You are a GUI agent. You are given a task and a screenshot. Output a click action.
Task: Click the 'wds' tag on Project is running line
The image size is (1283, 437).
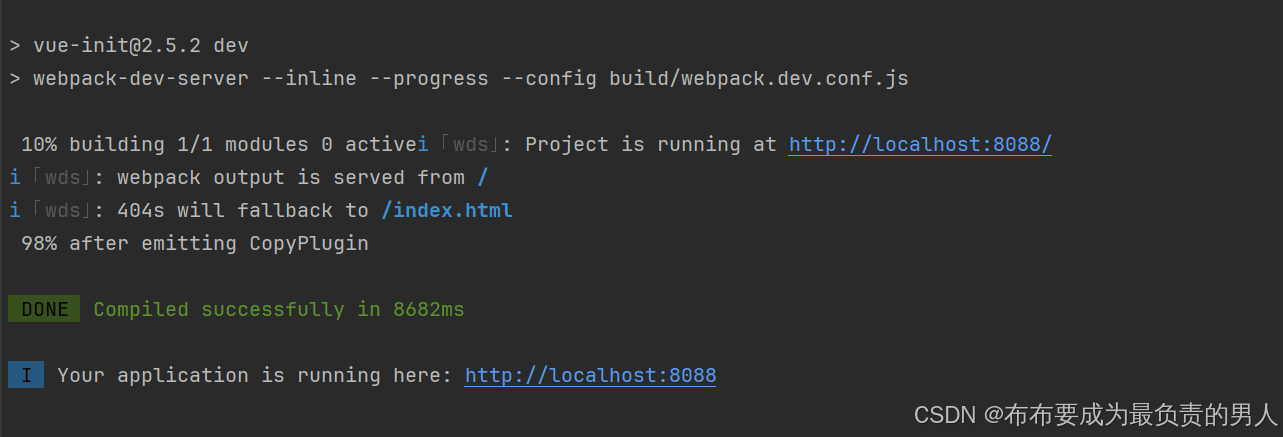pos(471,144)
